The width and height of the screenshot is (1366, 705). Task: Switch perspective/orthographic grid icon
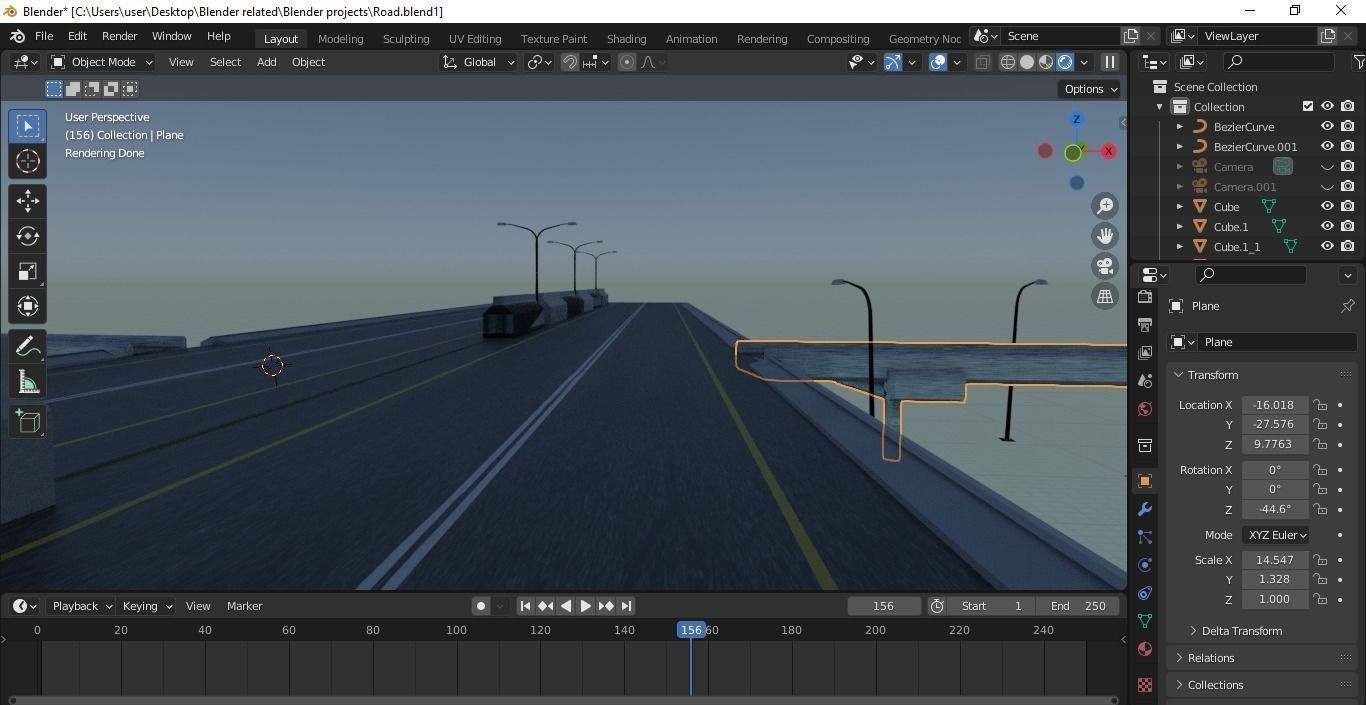coord(1105,296)
